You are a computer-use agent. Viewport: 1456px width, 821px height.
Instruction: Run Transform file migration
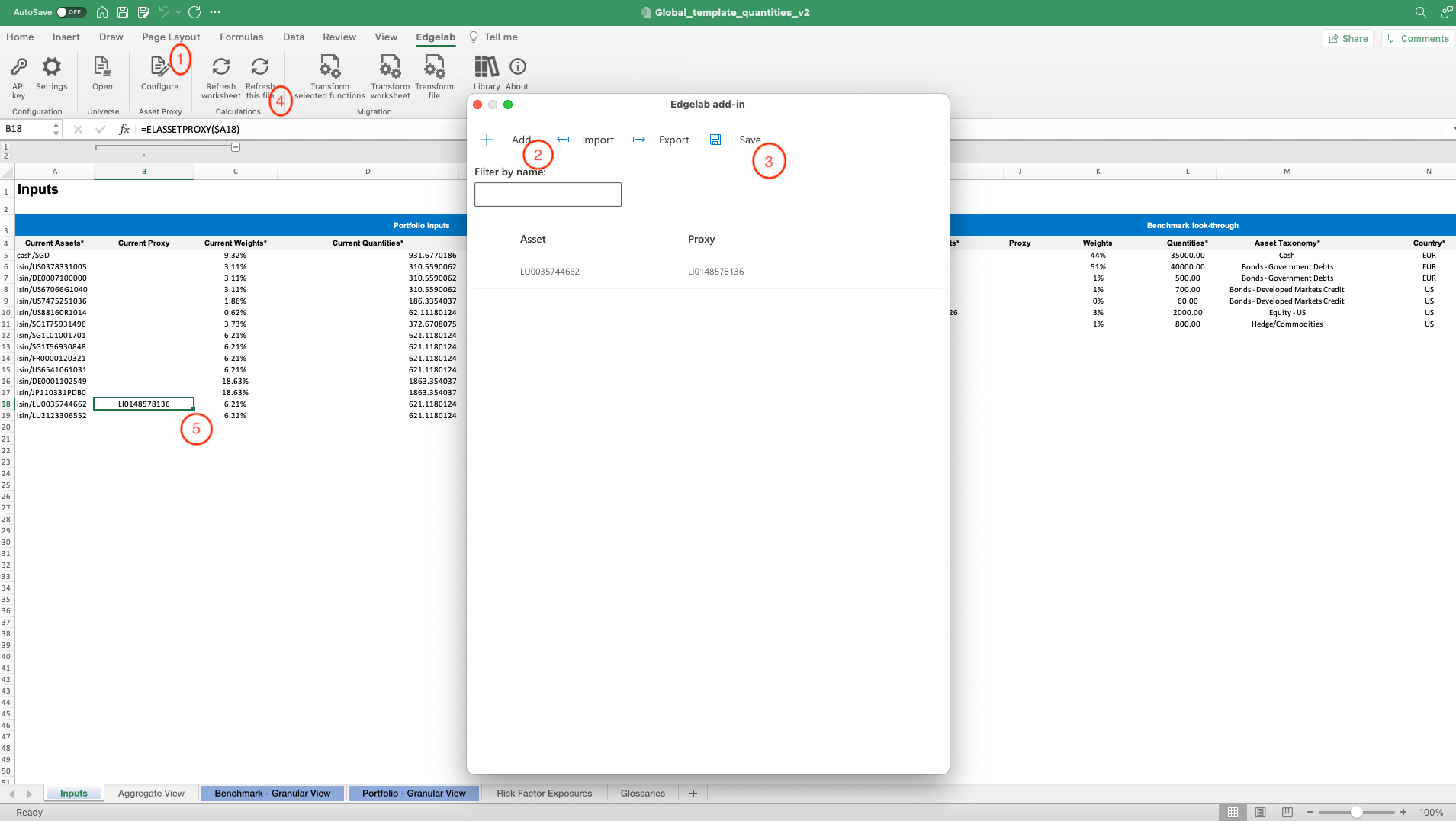434,77
